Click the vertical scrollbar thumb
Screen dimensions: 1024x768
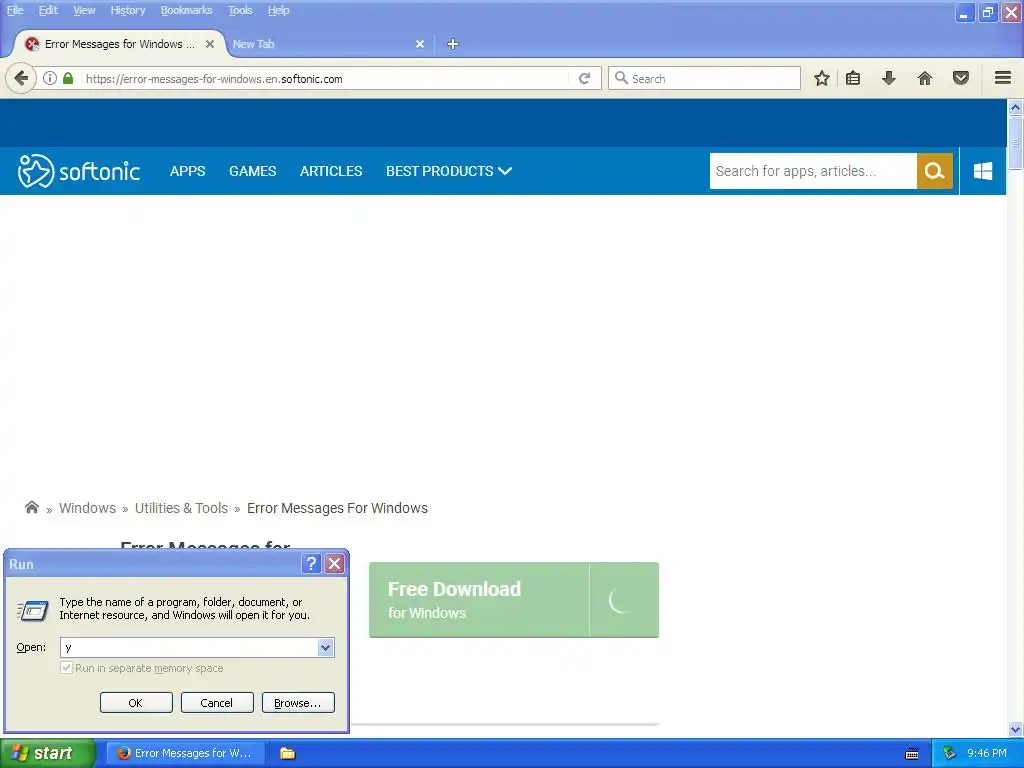coord(1015,142)
